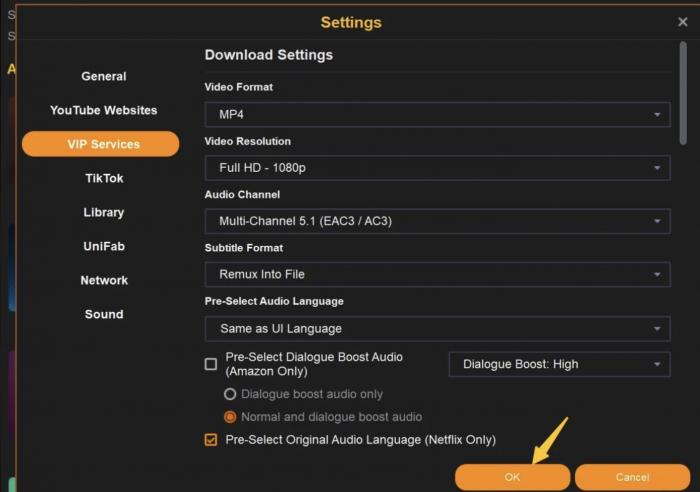This screenshot has height=492, width=700.
Task: Click the Subtitle Format label
Action: click(244, 248)
